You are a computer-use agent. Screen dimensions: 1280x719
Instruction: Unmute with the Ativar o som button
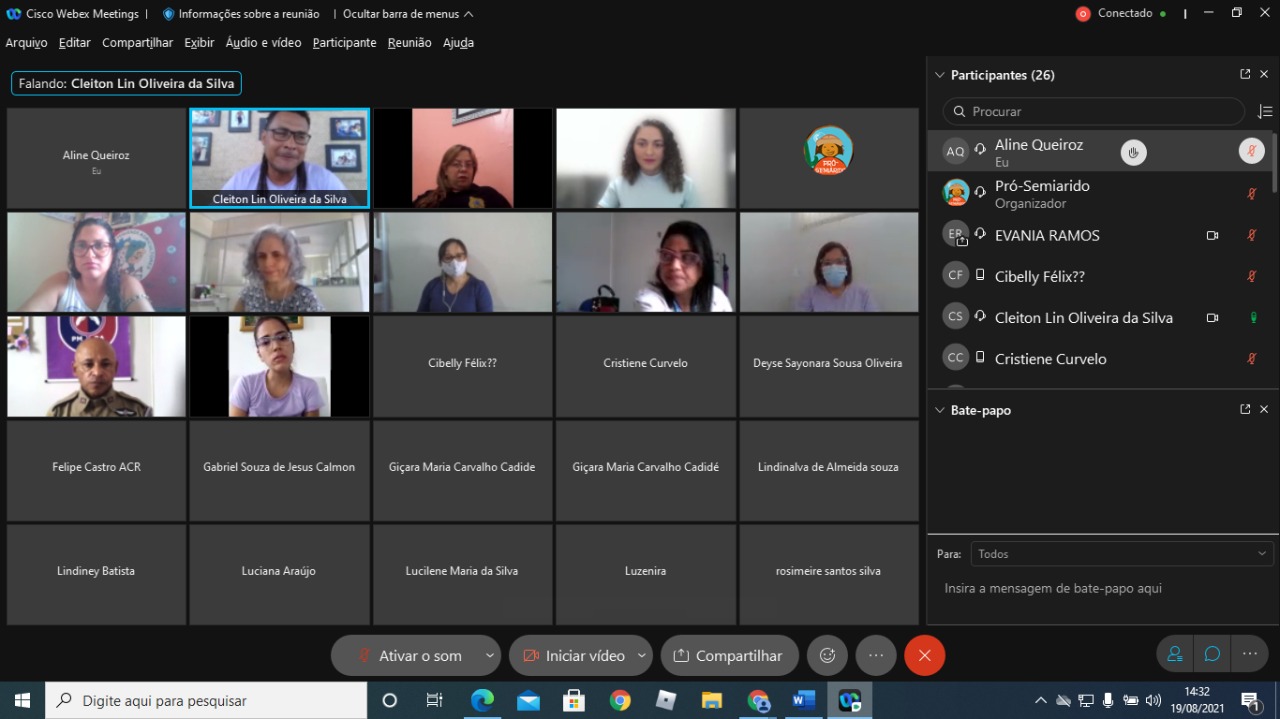[x=409, y=656]
